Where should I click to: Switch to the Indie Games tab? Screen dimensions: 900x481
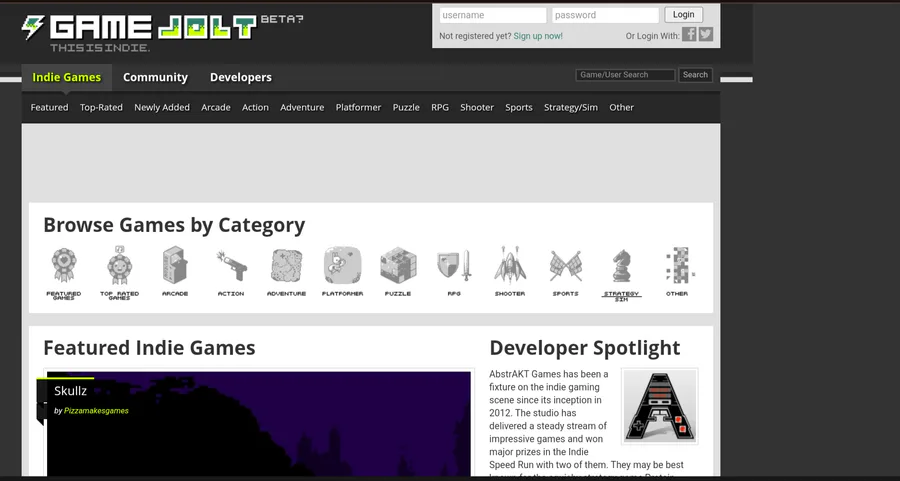click(x=67, y=77)
